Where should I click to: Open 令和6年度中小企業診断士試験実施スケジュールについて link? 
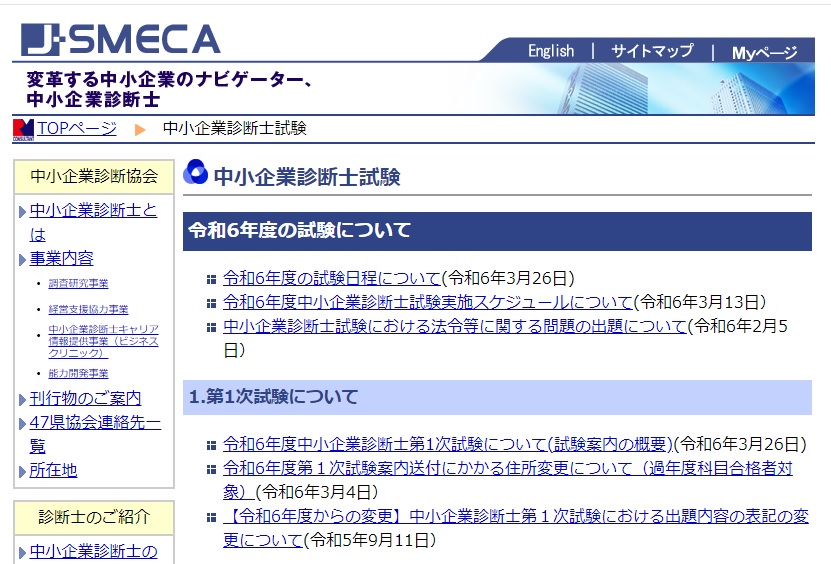coord(428,301)
